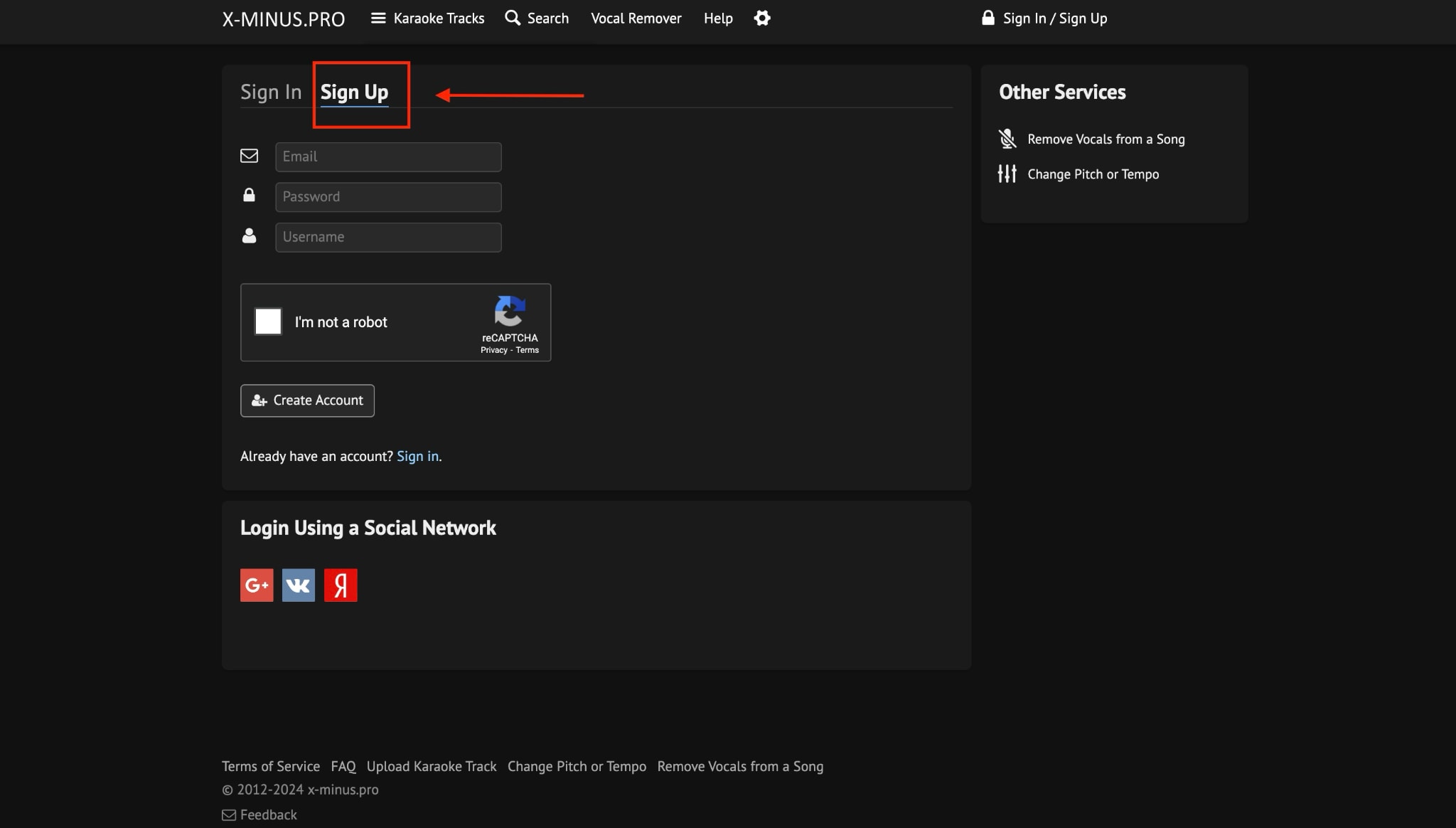Click the Yandex login icon

(341, 585)
